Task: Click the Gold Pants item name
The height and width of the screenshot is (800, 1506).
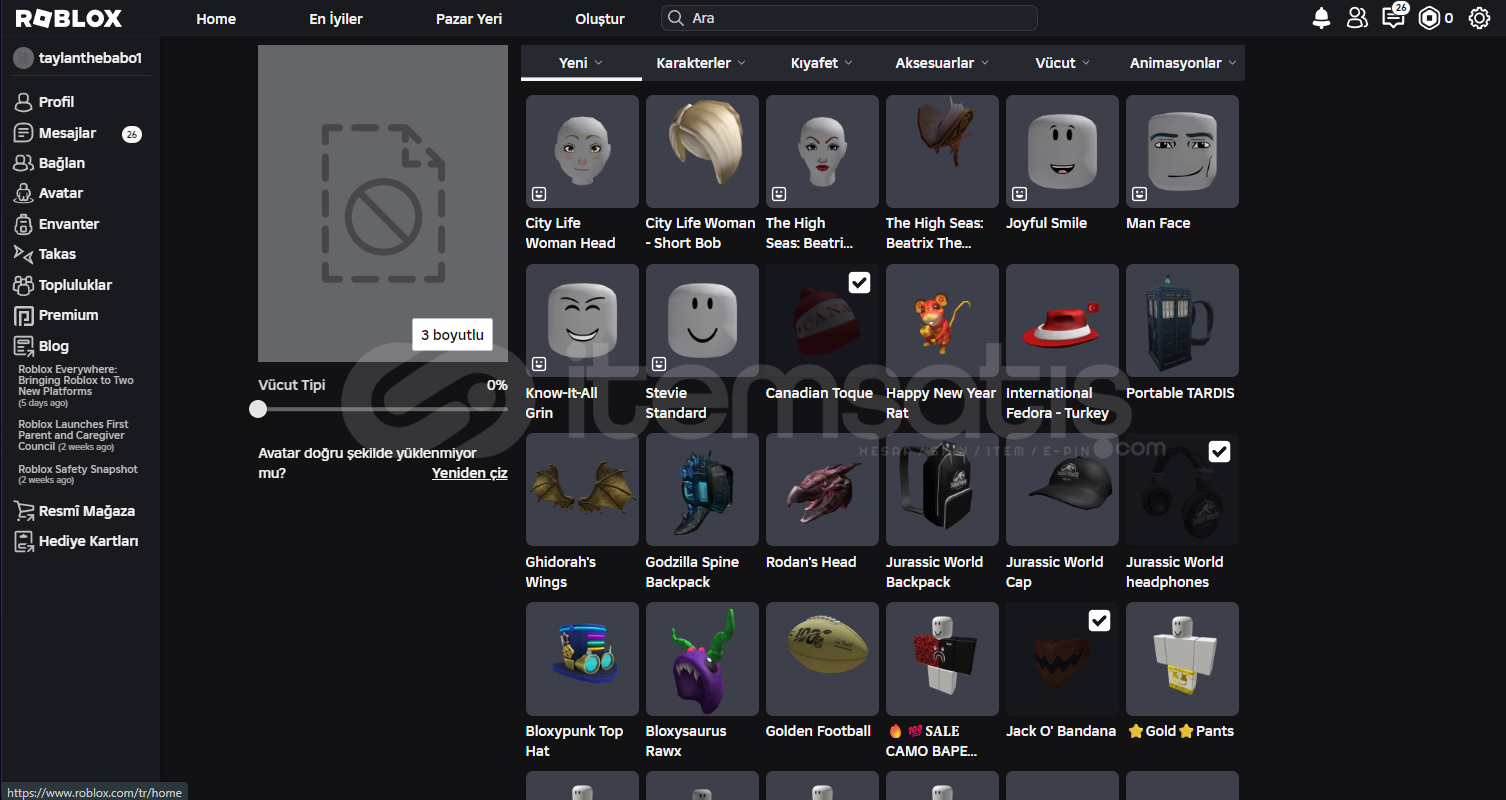Action: (x=1180, y=731)
